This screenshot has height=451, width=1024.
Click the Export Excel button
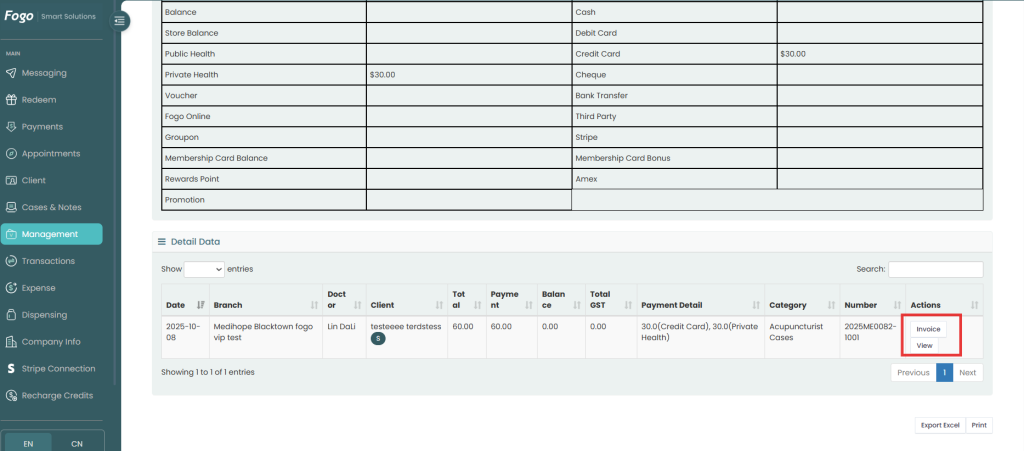pyautogui.click(x=940, y=425)
